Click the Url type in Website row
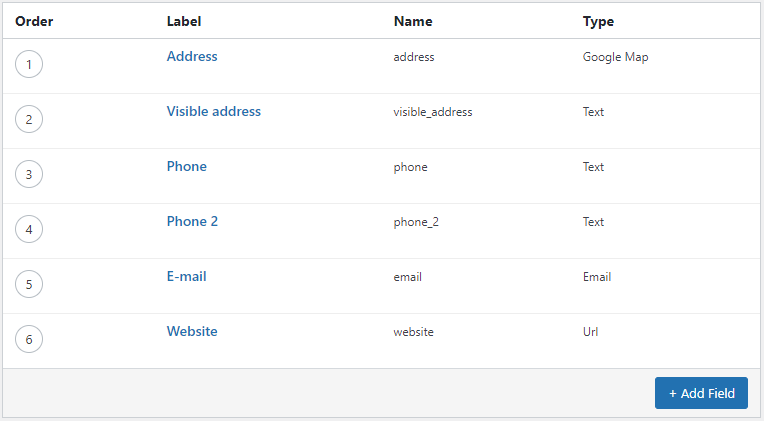This screenshot has width=764, height=421. (590, 332)
